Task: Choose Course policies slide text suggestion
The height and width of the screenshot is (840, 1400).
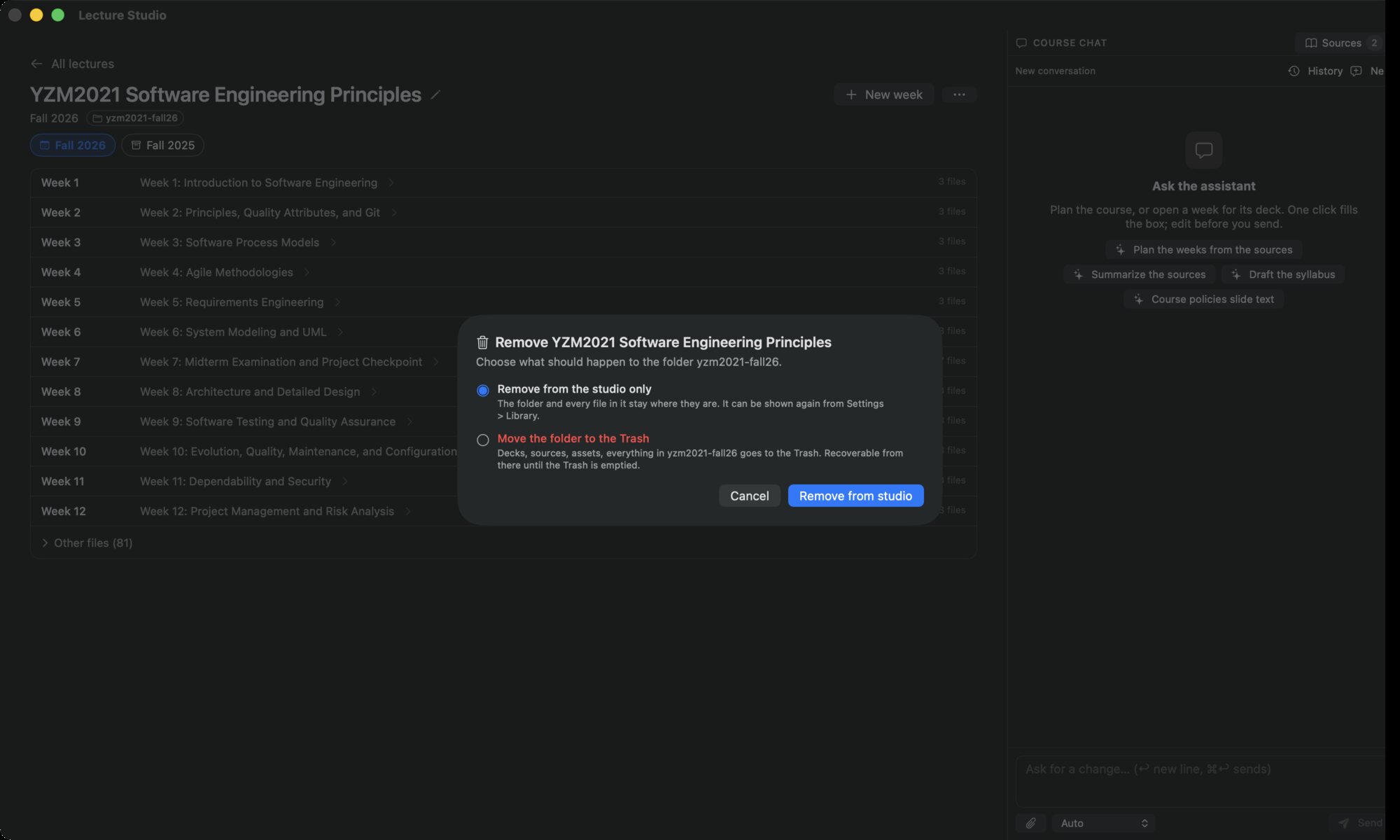Action: [x=1204, y=299]
